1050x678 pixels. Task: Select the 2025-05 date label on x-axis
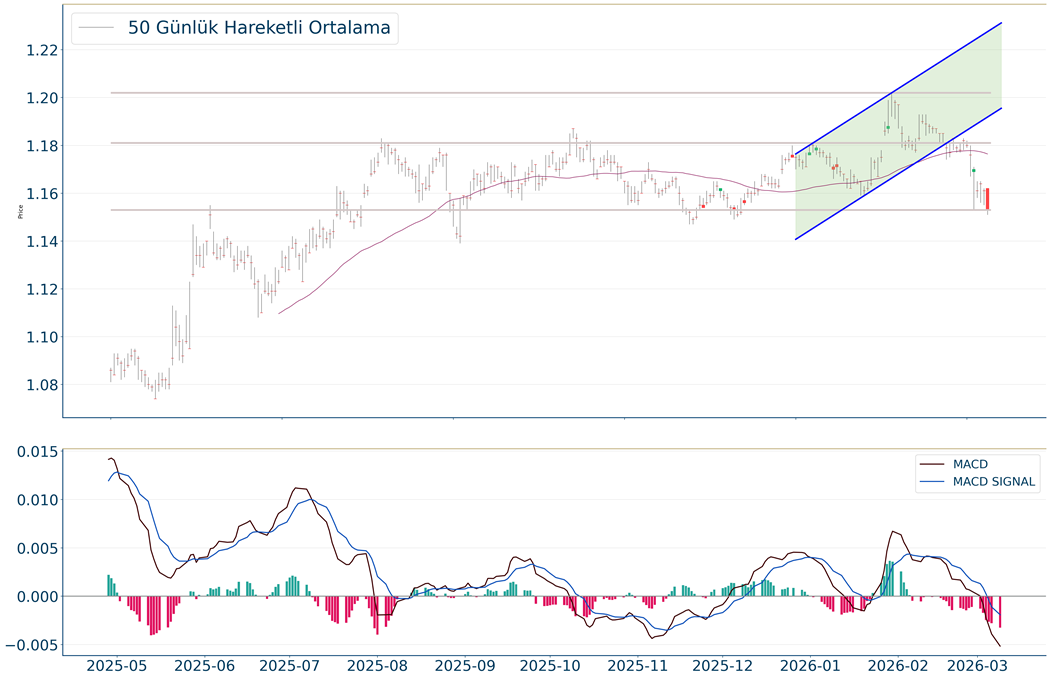[117, 665]
